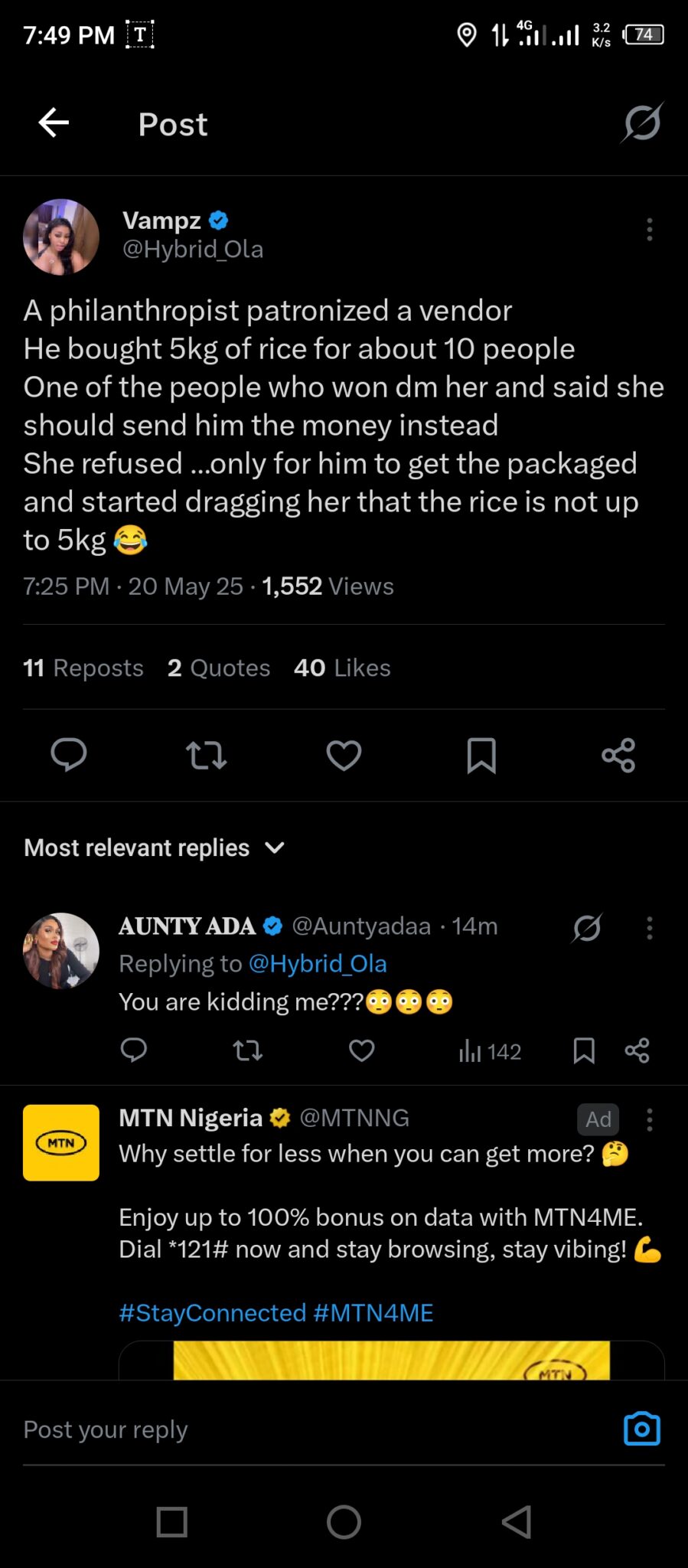Share AUNTY ADA's reply
The height and width of the screenshot is (1568, 688).
[x=637, y=1050]
